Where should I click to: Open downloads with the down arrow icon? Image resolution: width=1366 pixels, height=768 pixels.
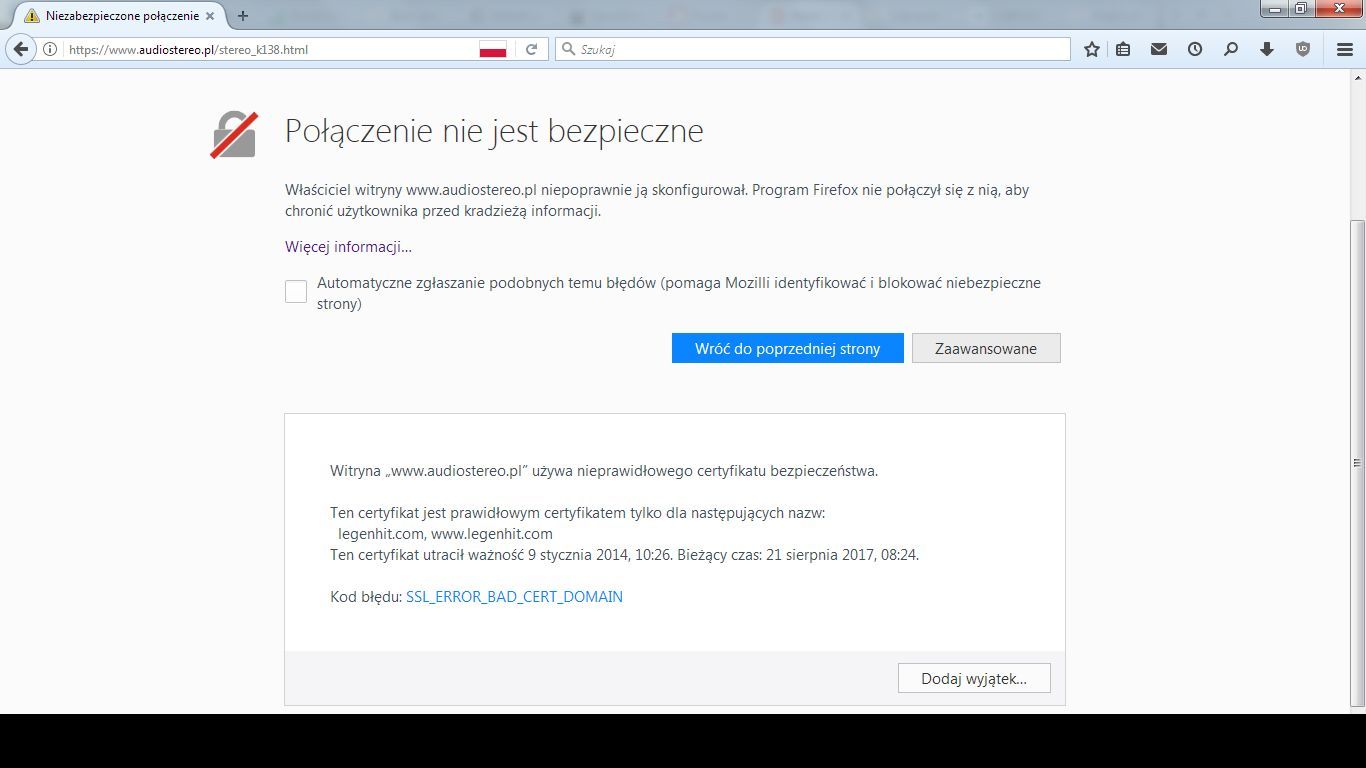coord(1267,49)
